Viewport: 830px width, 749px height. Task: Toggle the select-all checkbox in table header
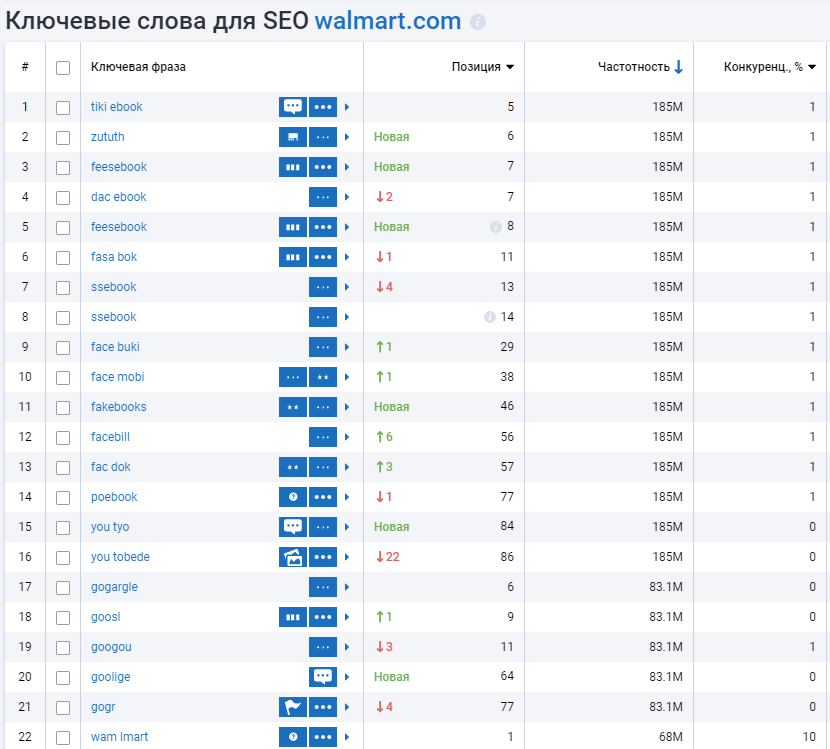coord(63,67)
